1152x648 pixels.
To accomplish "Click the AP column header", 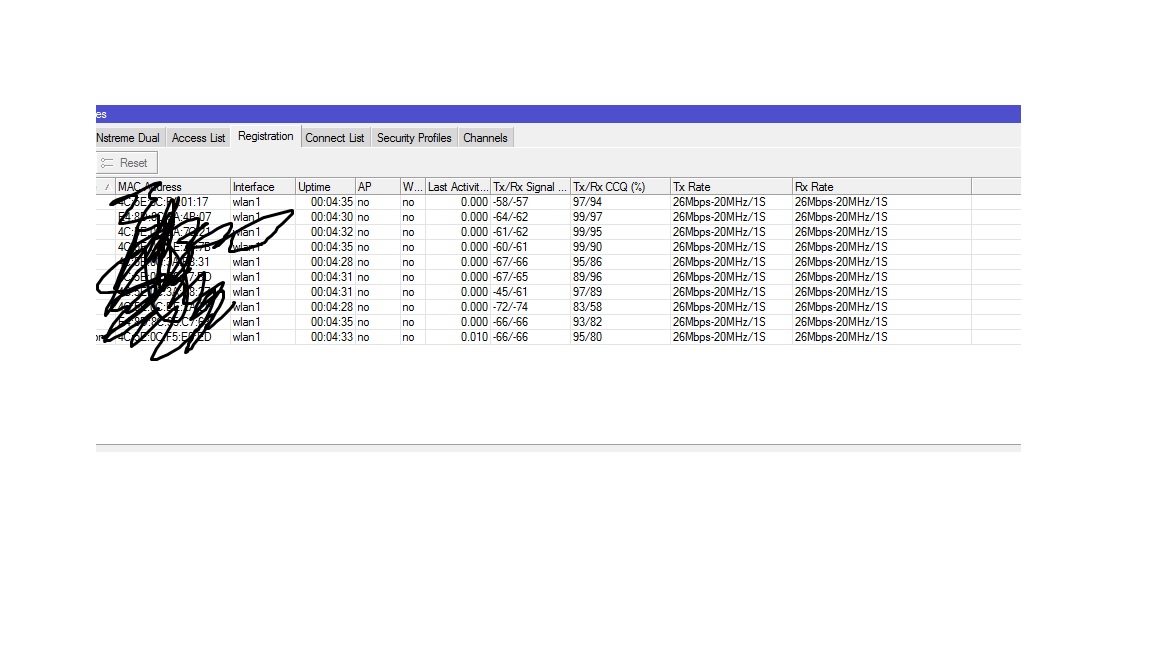I will (378, 187).
